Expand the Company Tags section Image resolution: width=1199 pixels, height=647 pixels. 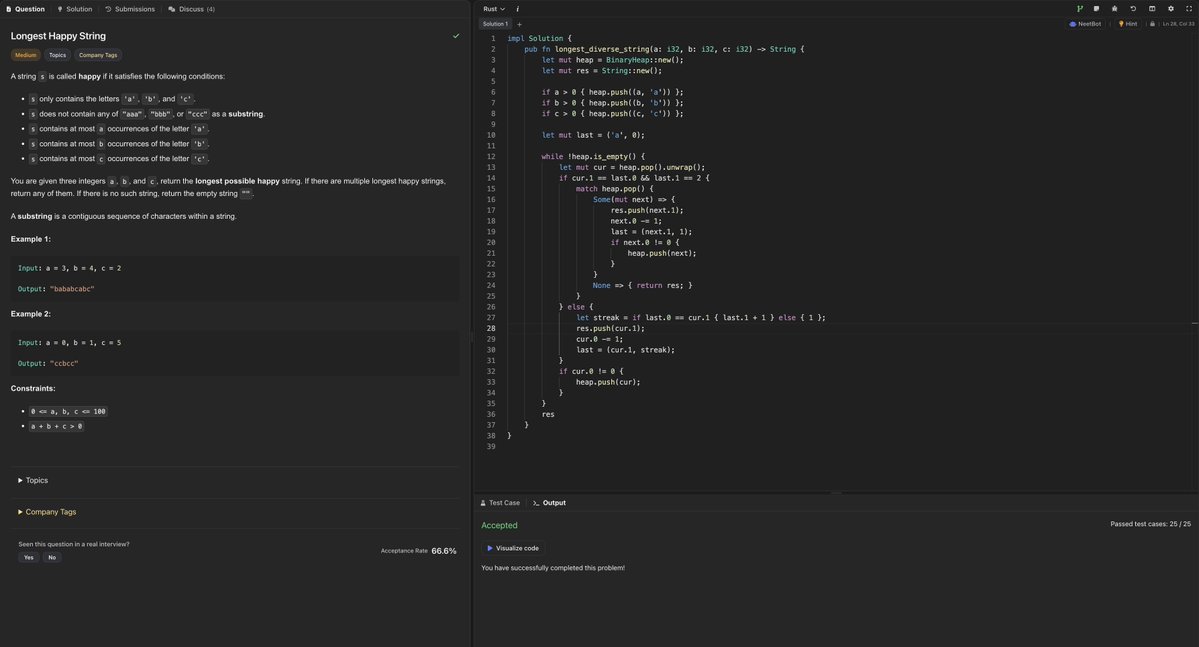(47, 512)
